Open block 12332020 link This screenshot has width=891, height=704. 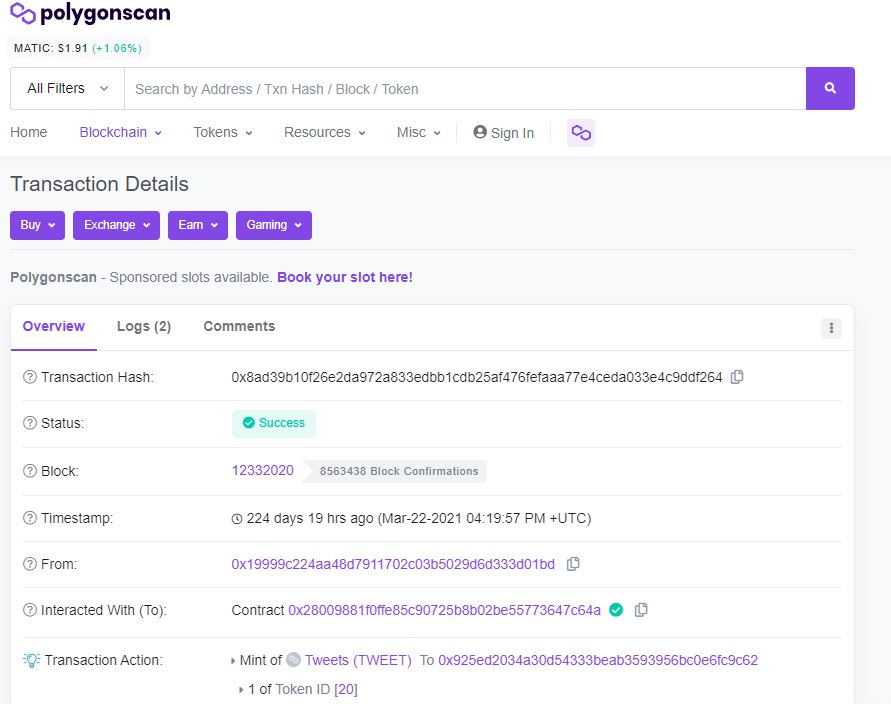[263, 470]
